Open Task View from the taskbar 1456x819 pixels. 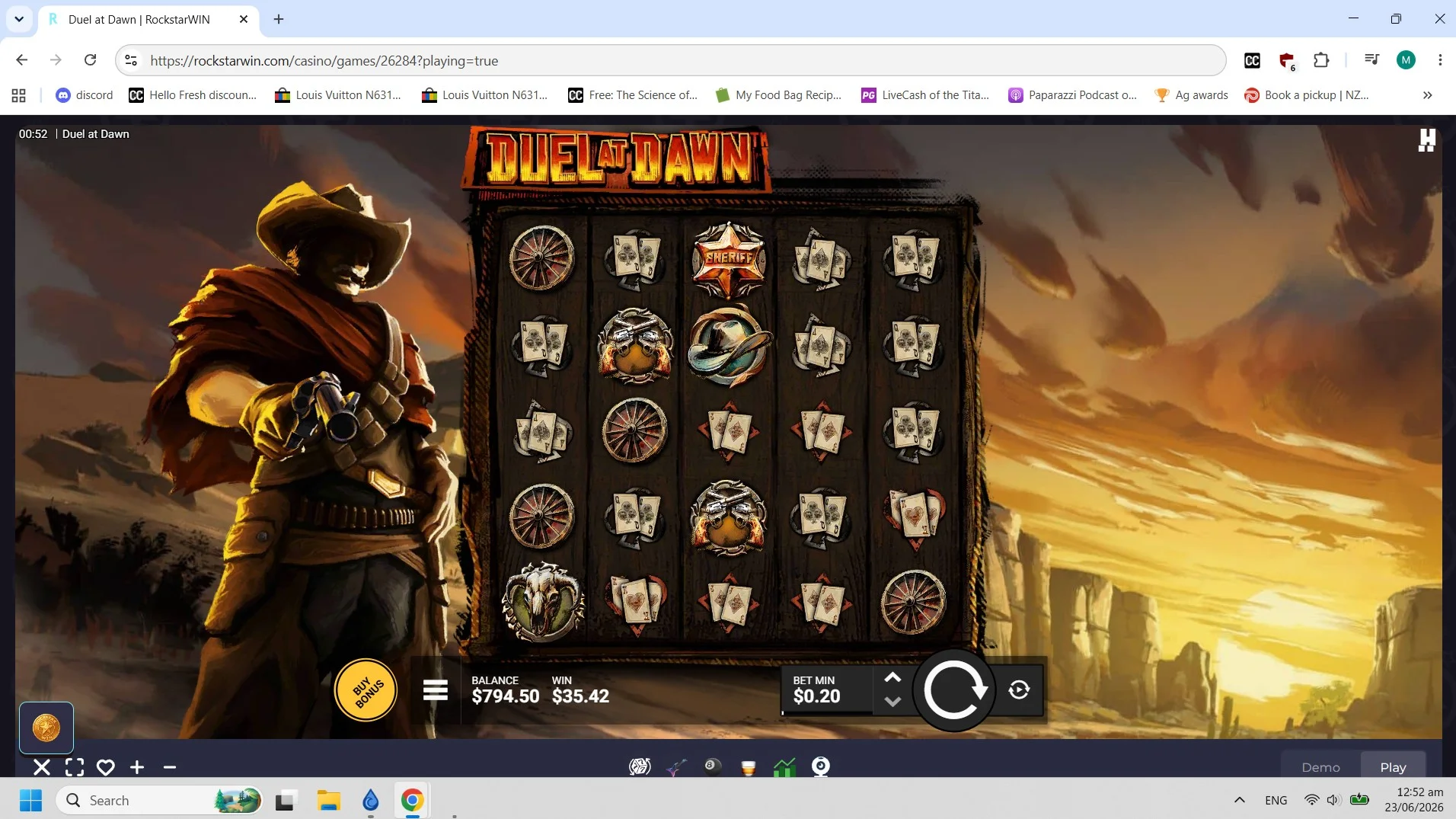(285, 800)
